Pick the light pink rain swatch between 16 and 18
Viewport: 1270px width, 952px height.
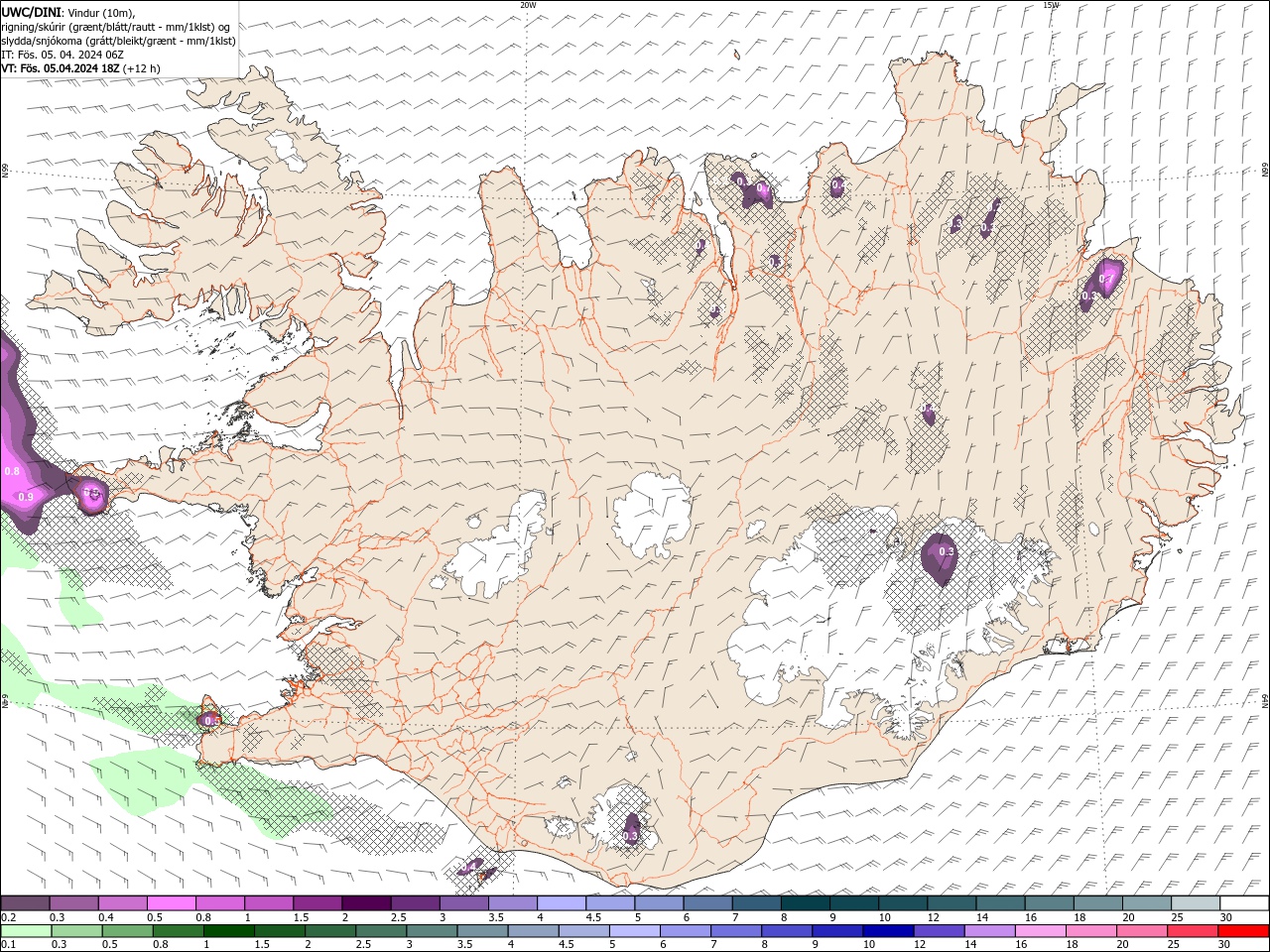pos(1039,931)
